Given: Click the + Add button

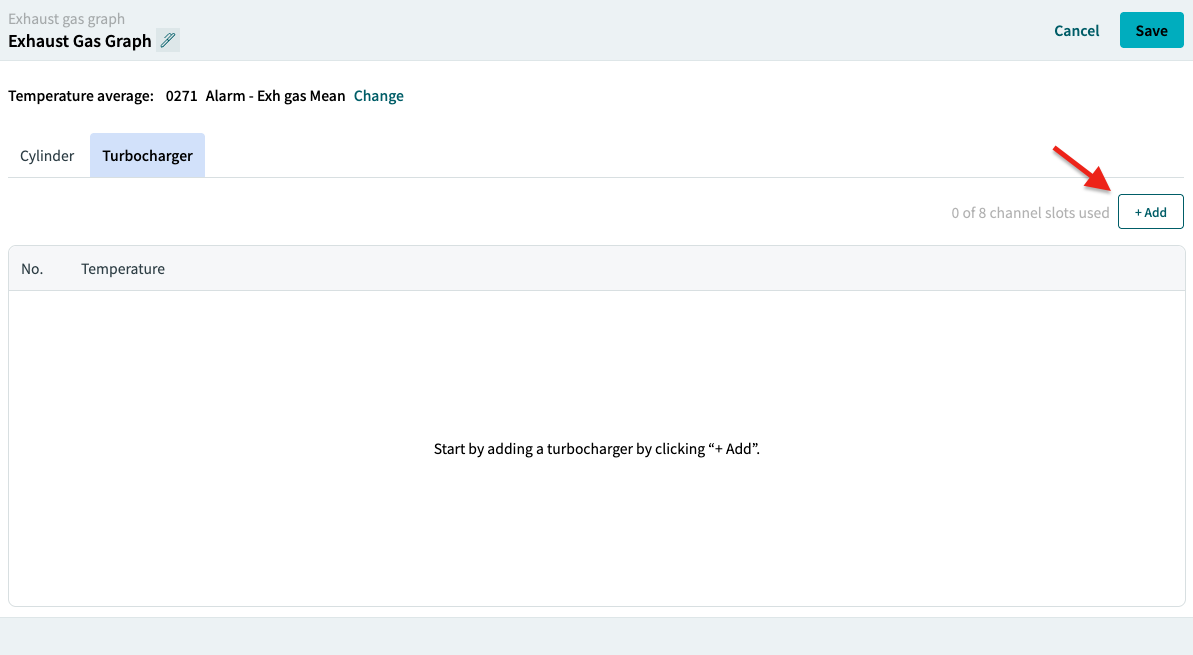Looking at the screenshot, I should (x=1150, y=211).
